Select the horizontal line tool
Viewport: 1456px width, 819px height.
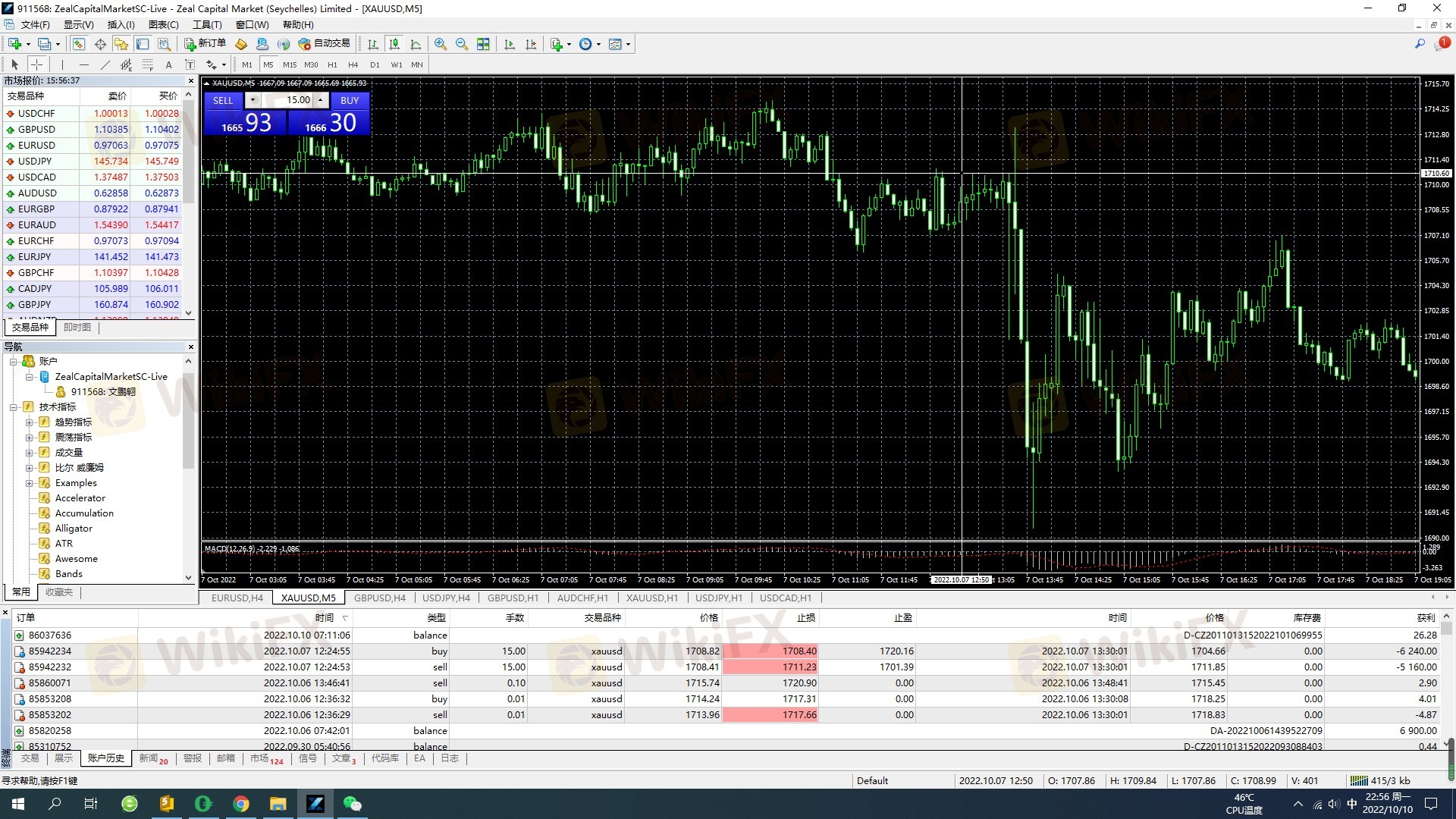83,64
